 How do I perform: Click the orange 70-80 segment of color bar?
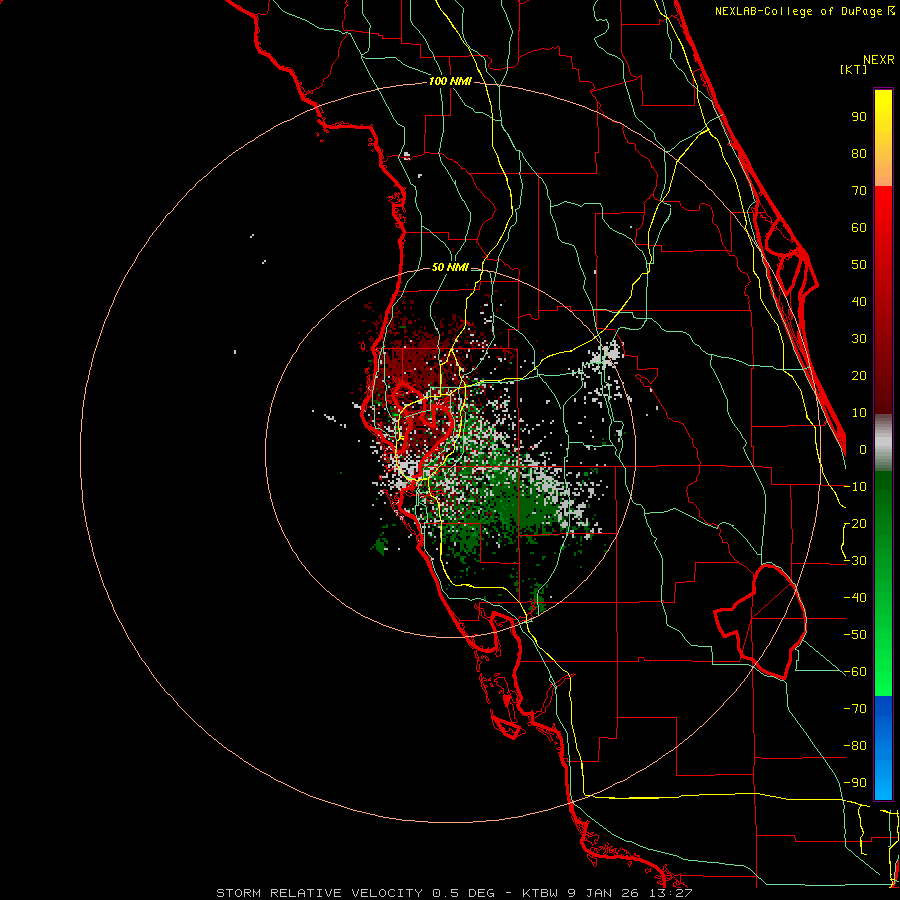point(883,170)
